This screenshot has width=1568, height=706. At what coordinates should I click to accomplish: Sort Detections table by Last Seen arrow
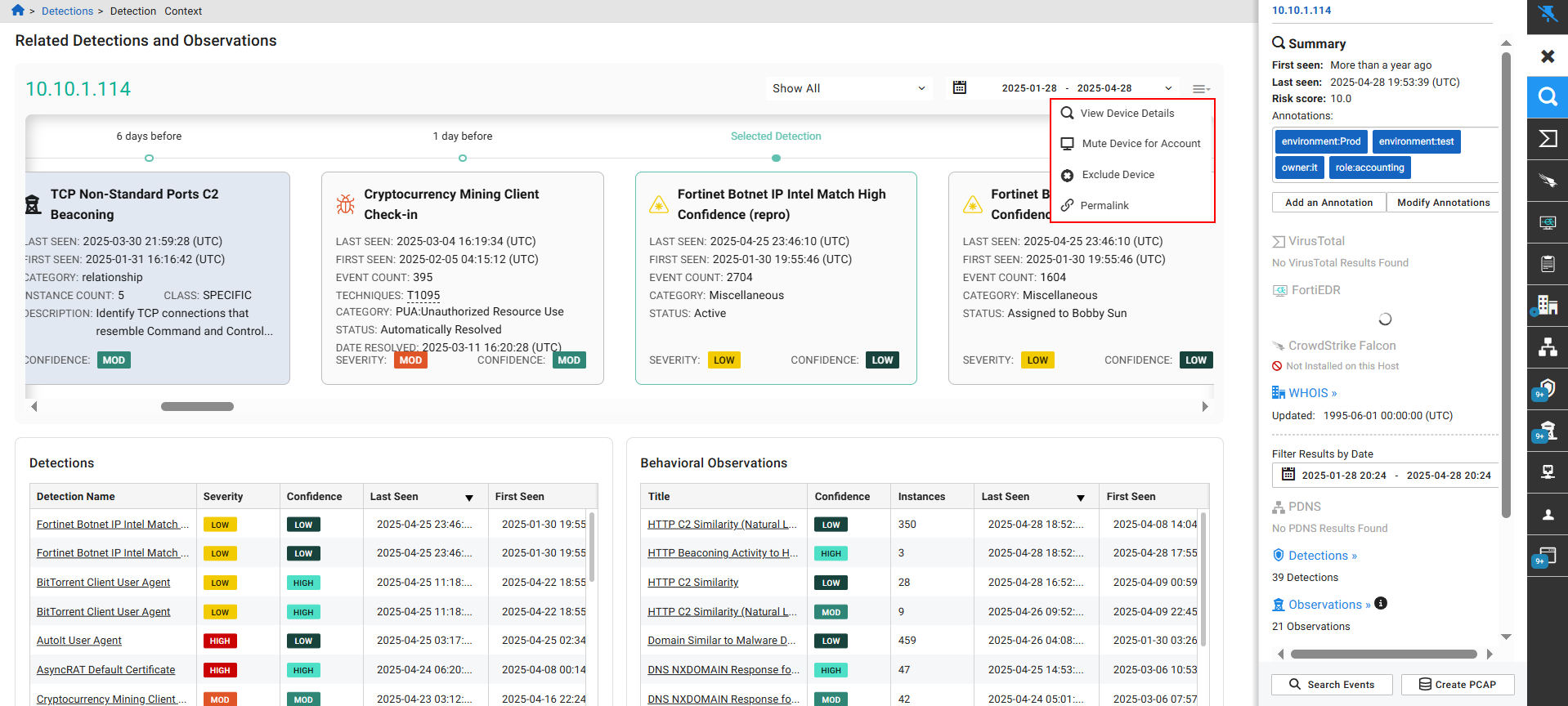click(x=469, y=498)
